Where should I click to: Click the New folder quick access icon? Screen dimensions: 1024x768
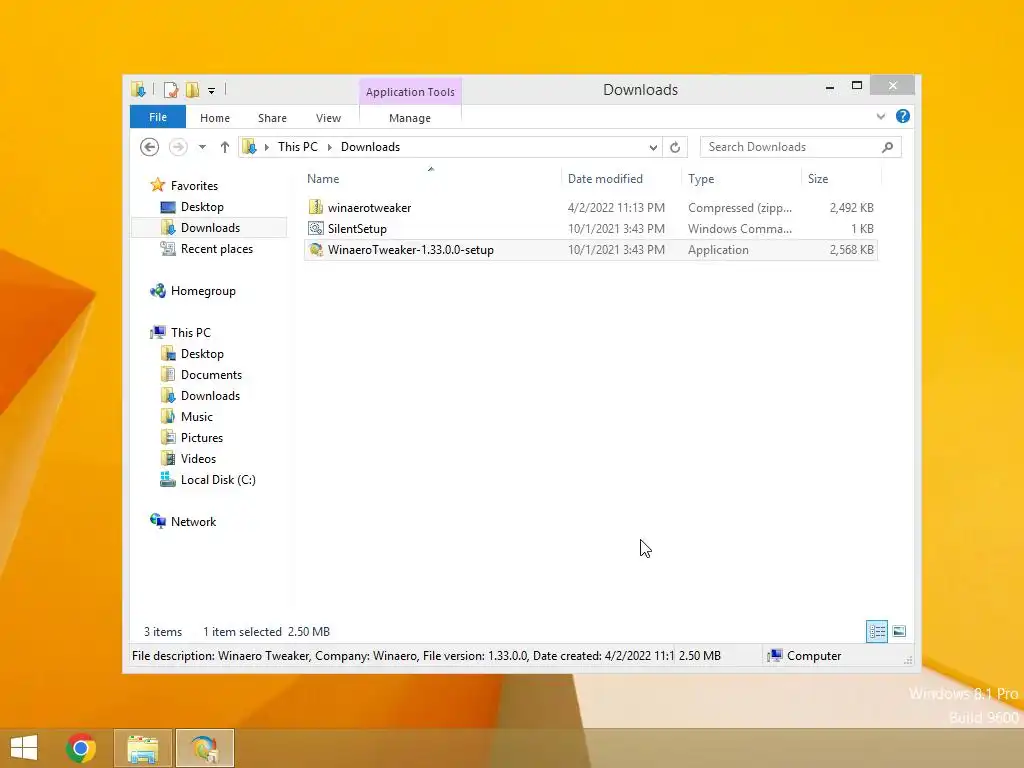pos(192,90)
